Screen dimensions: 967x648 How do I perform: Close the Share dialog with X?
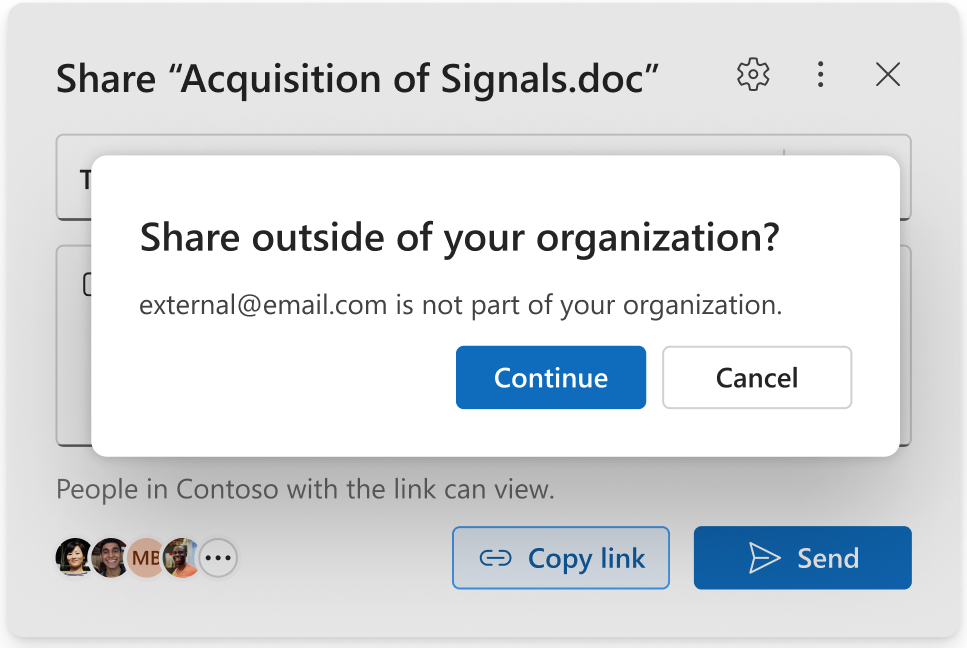point(887,75)
